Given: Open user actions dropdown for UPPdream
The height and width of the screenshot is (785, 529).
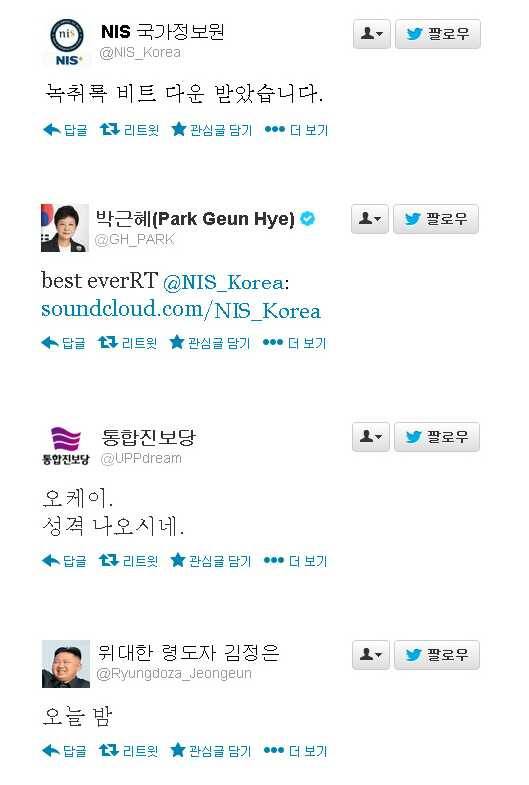Looking at the screenshot, I should pyautogui.click(x=370, y=437).
